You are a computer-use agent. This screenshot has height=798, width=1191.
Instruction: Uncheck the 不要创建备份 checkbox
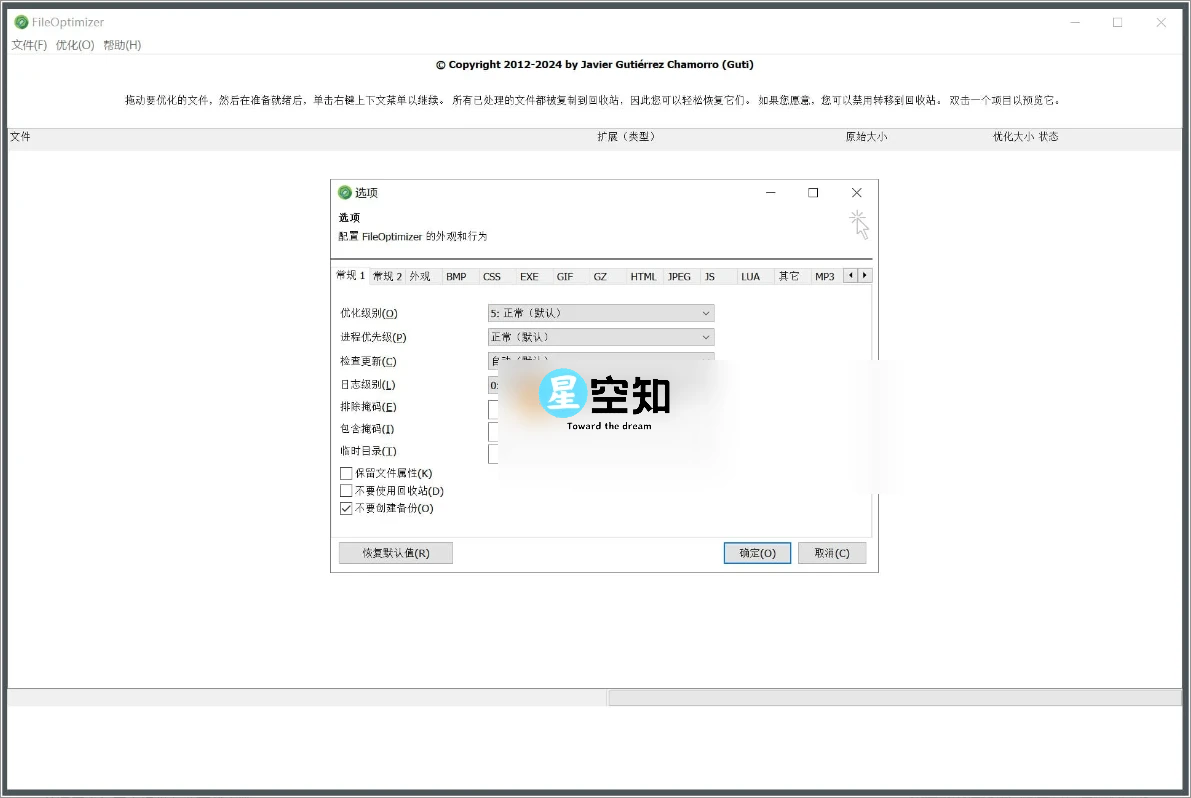click(346, 508)
